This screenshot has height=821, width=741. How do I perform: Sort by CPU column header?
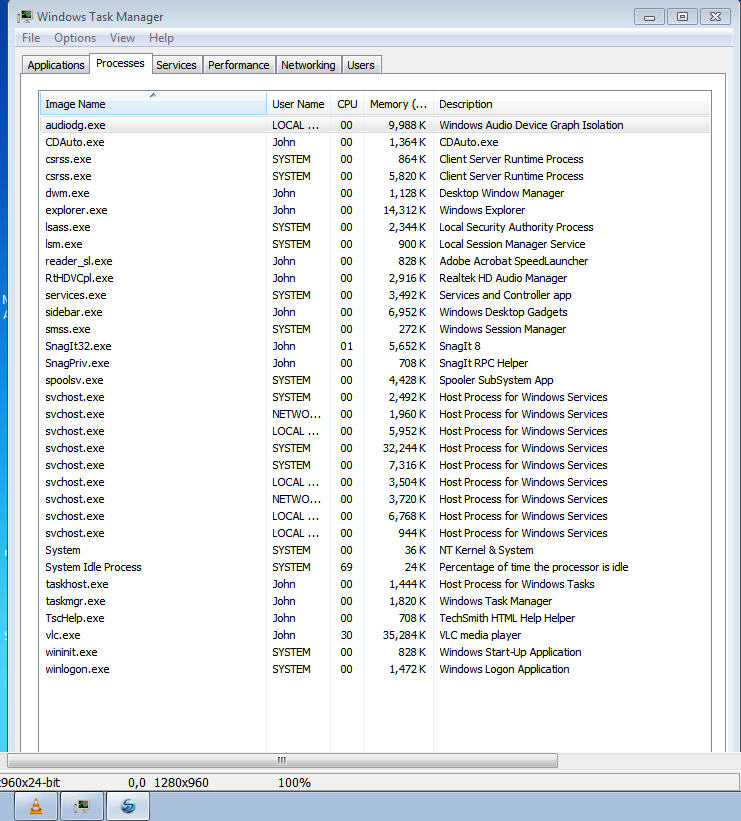tap(347, 104)
